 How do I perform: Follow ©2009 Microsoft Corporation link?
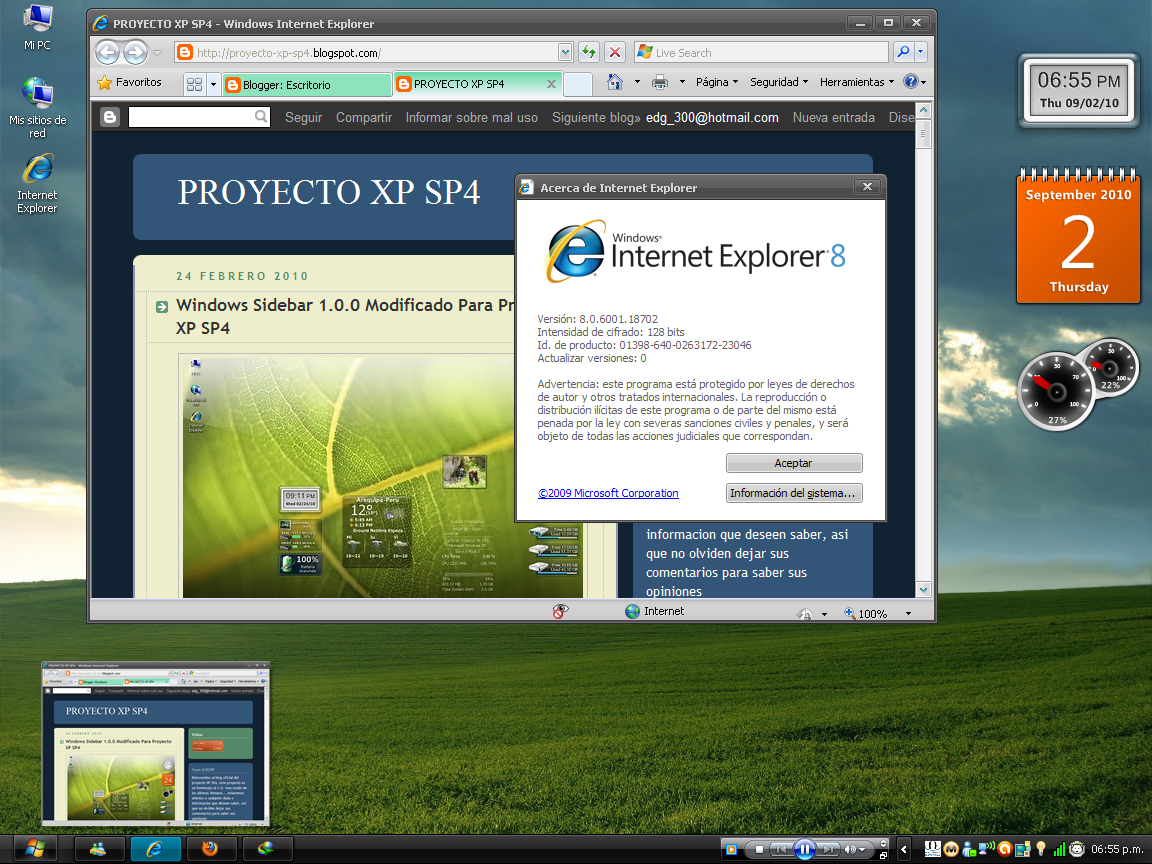pos(608,493)
